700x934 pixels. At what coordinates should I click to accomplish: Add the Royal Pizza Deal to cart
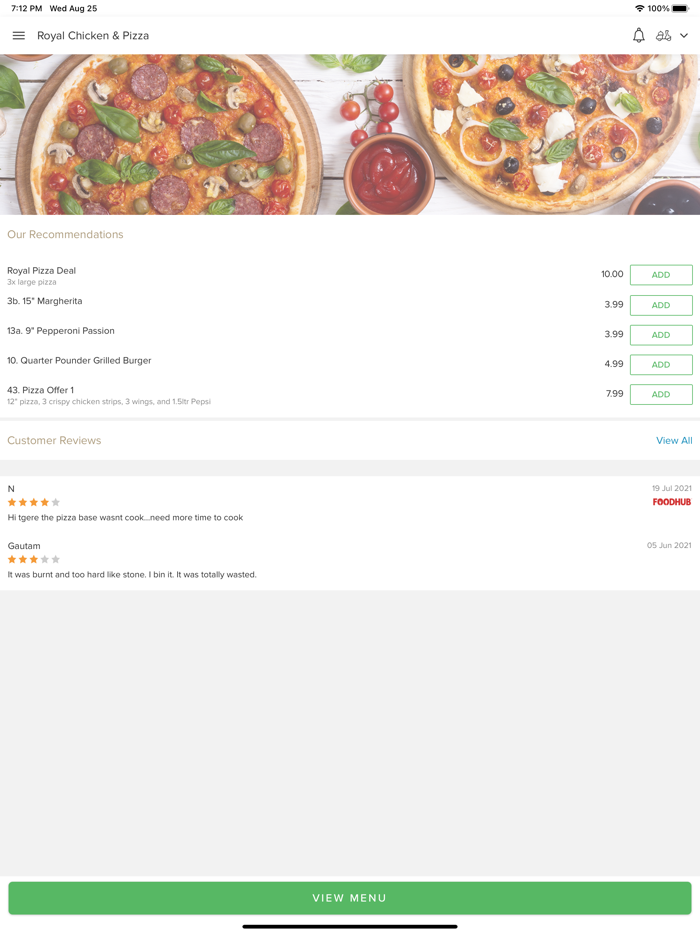pyautogui.click(x=660, y=274)
